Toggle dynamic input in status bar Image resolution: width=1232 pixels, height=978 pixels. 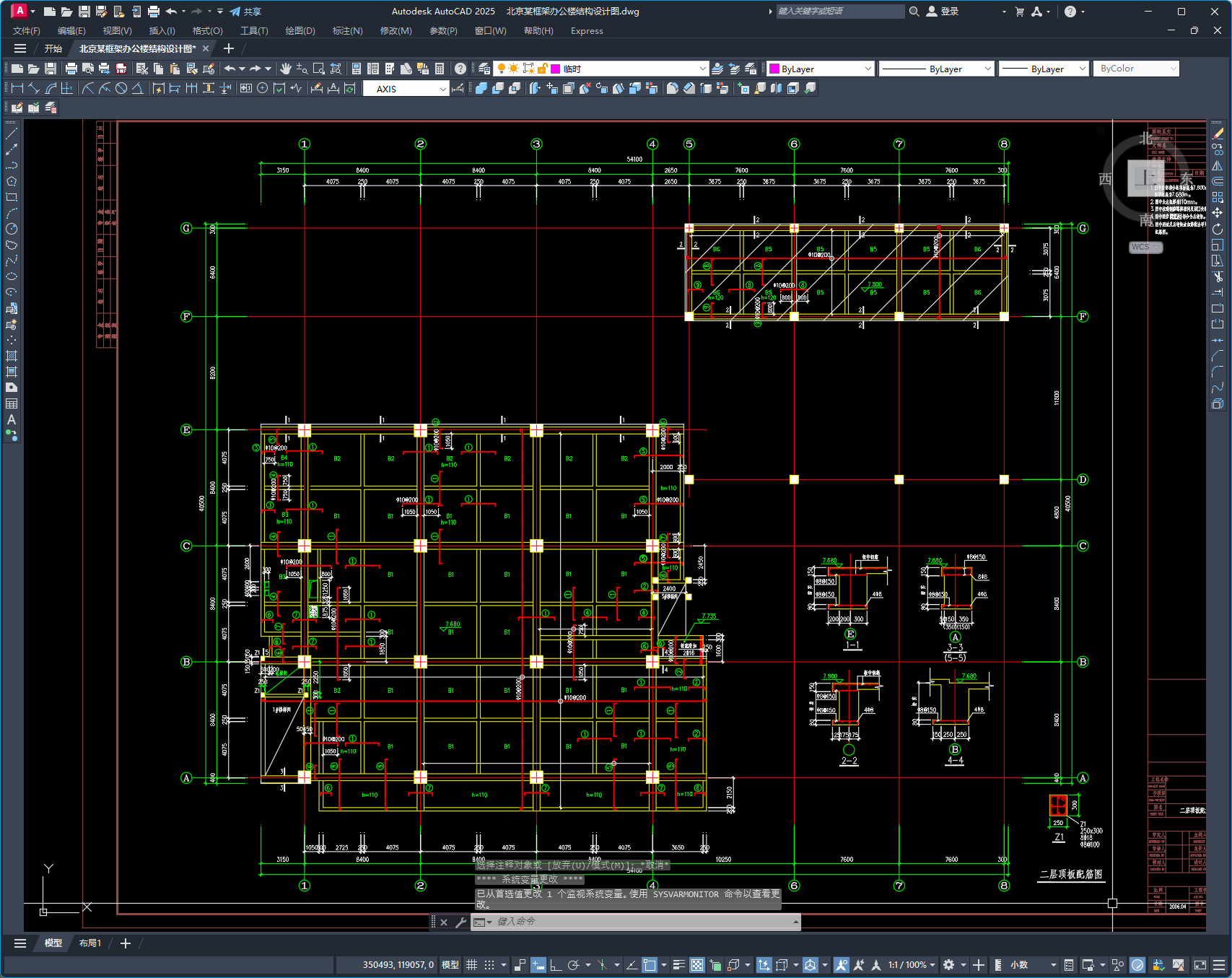[538, 965]
